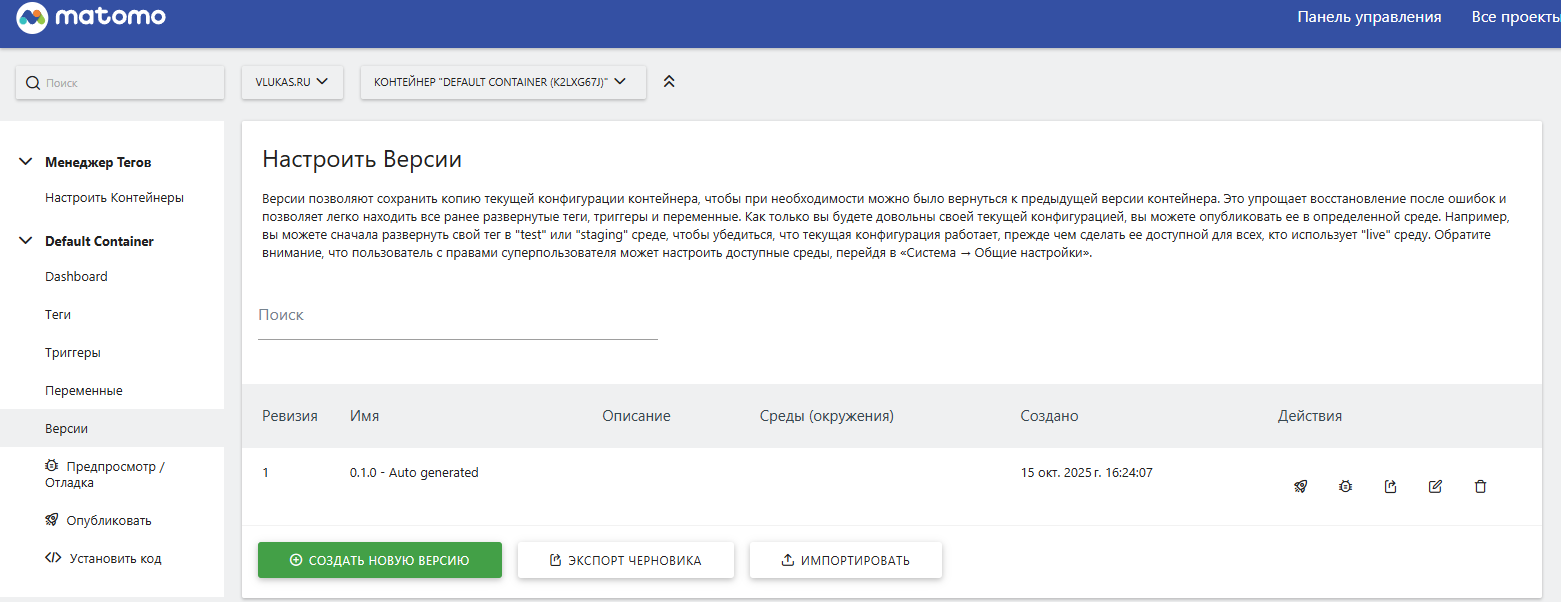Open Панель управления in the top bar
Viewport: 1561px width, 602px height.
coord(1368,17)
